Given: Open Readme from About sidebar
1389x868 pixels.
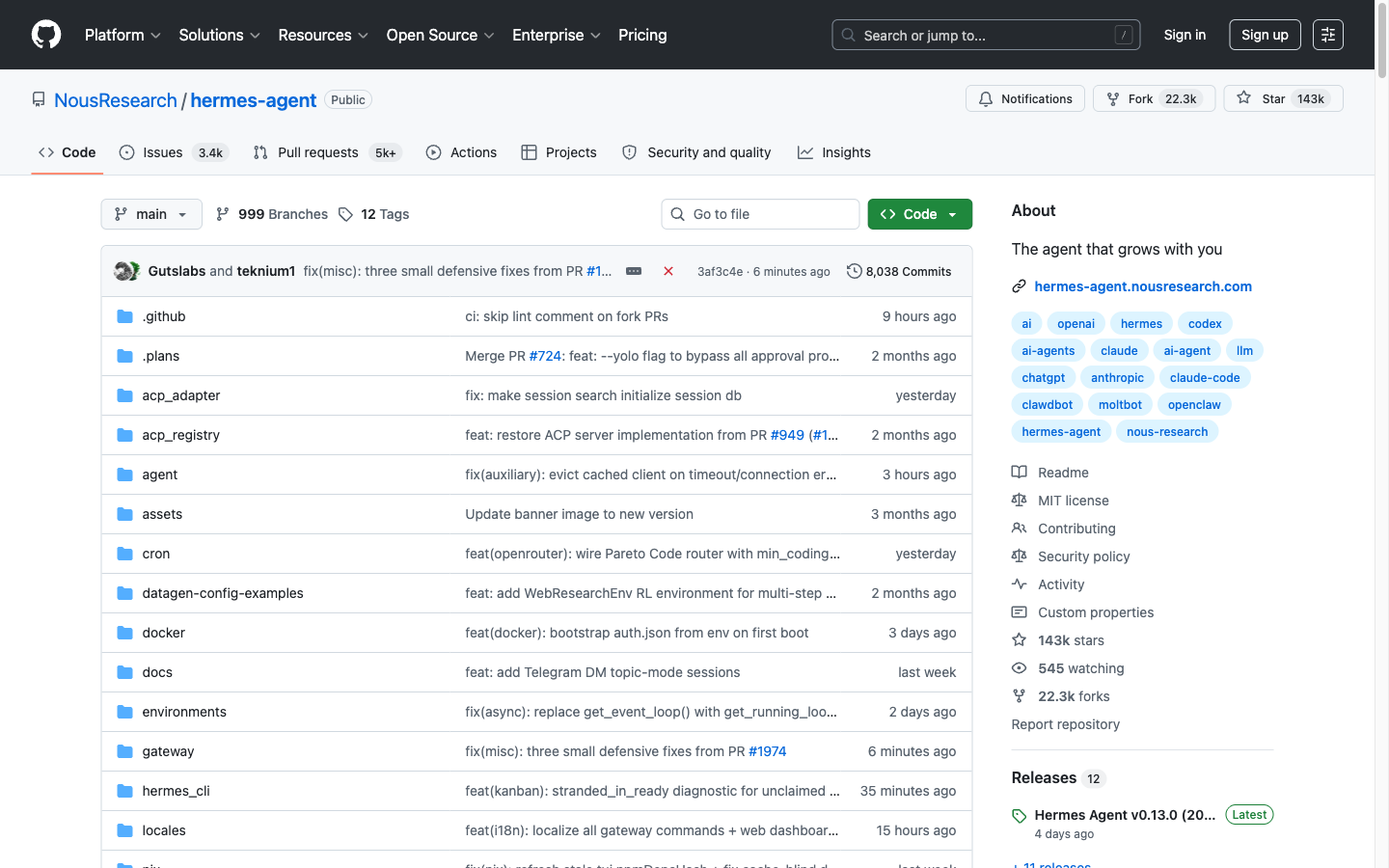Looking at the screenshot, I should [x=1050, y=473].
